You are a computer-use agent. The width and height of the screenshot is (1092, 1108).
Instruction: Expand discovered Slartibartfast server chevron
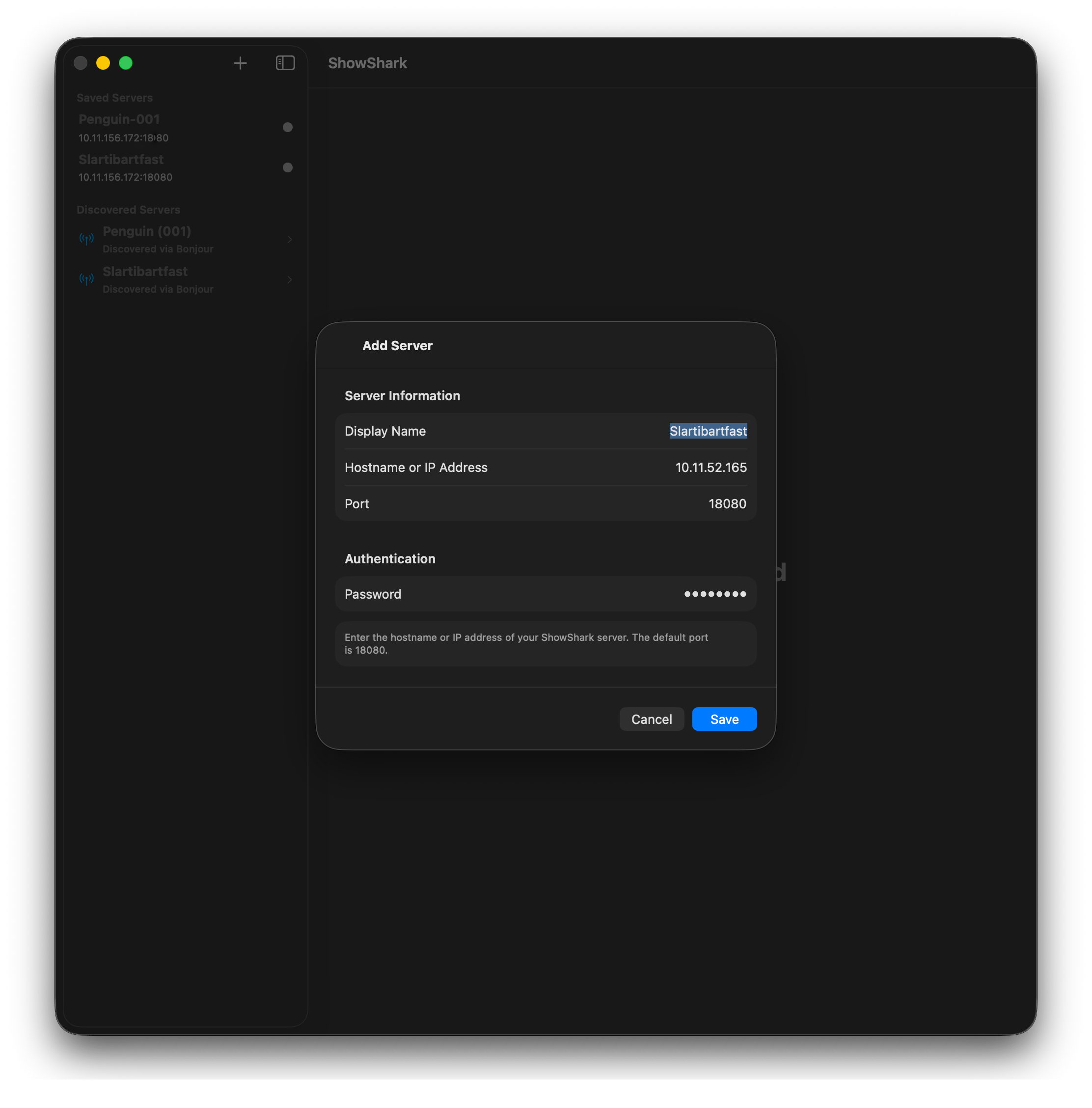[x=290, y=279]
